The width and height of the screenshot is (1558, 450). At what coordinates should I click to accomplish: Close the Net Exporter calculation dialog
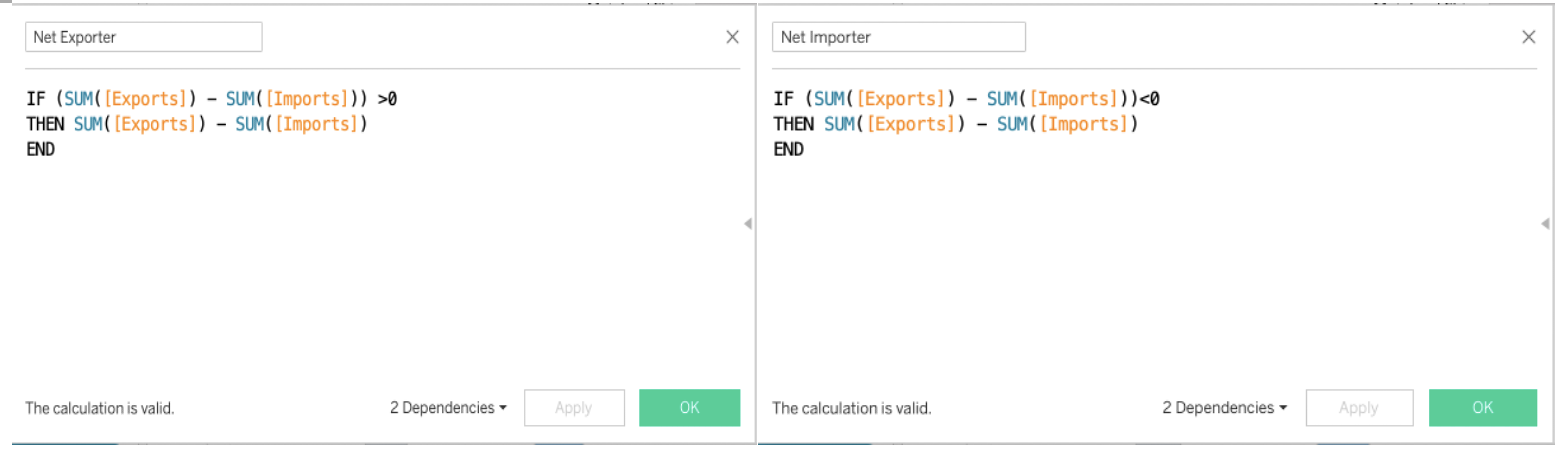click(x=732, y=37)
